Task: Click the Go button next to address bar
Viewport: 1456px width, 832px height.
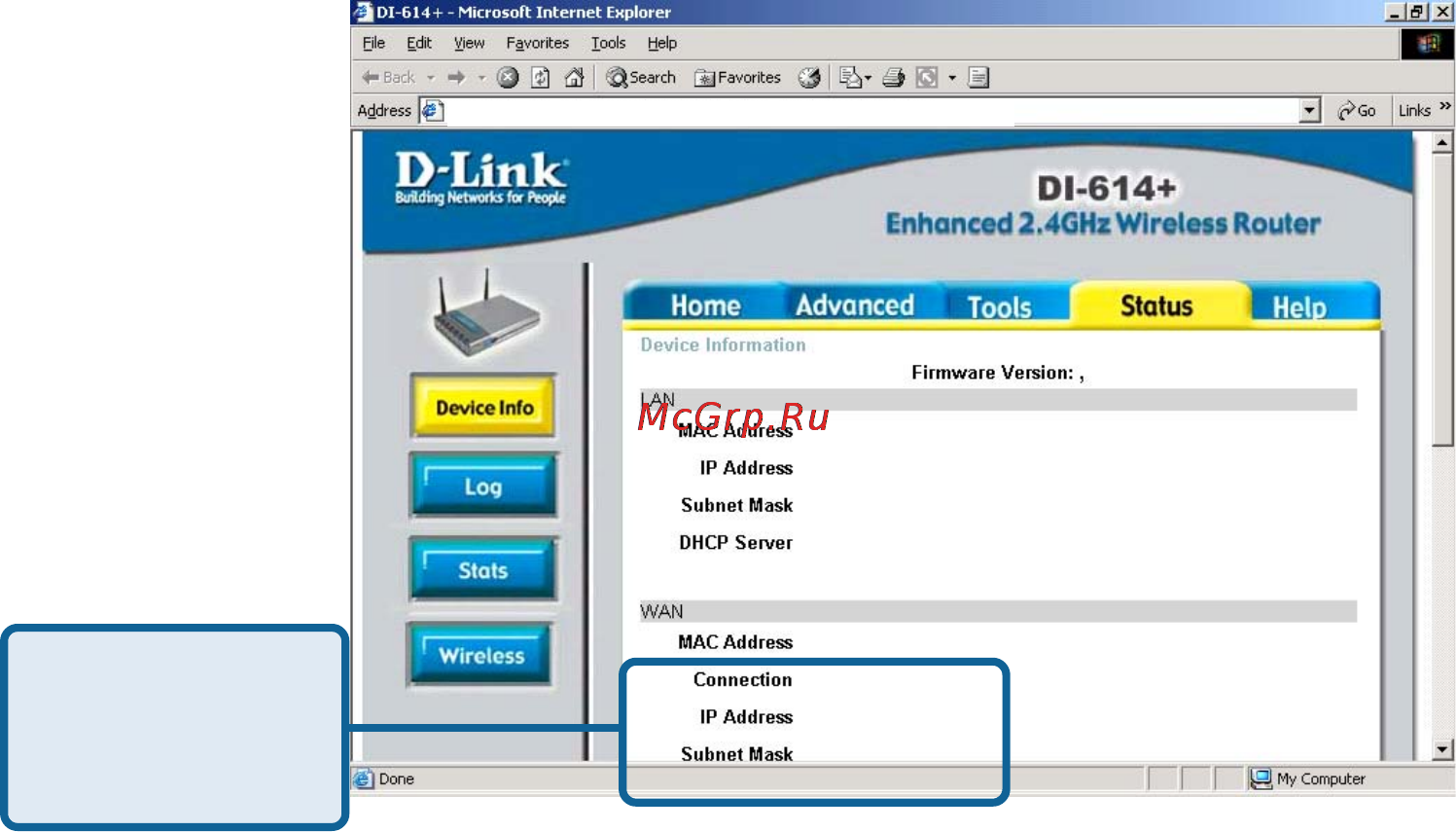Action: [1357, 110]
